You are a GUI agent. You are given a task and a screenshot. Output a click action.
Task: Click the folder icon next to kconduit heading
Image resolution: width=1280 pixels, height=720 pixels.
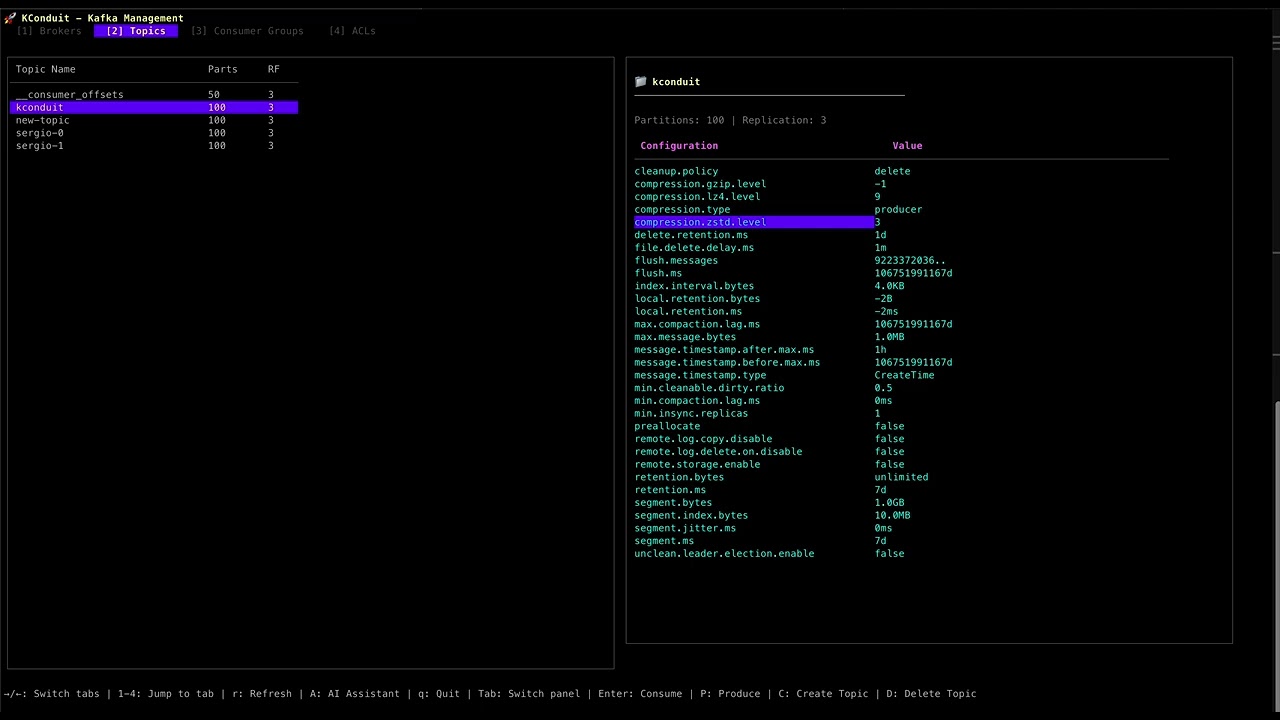pos(640,82)
